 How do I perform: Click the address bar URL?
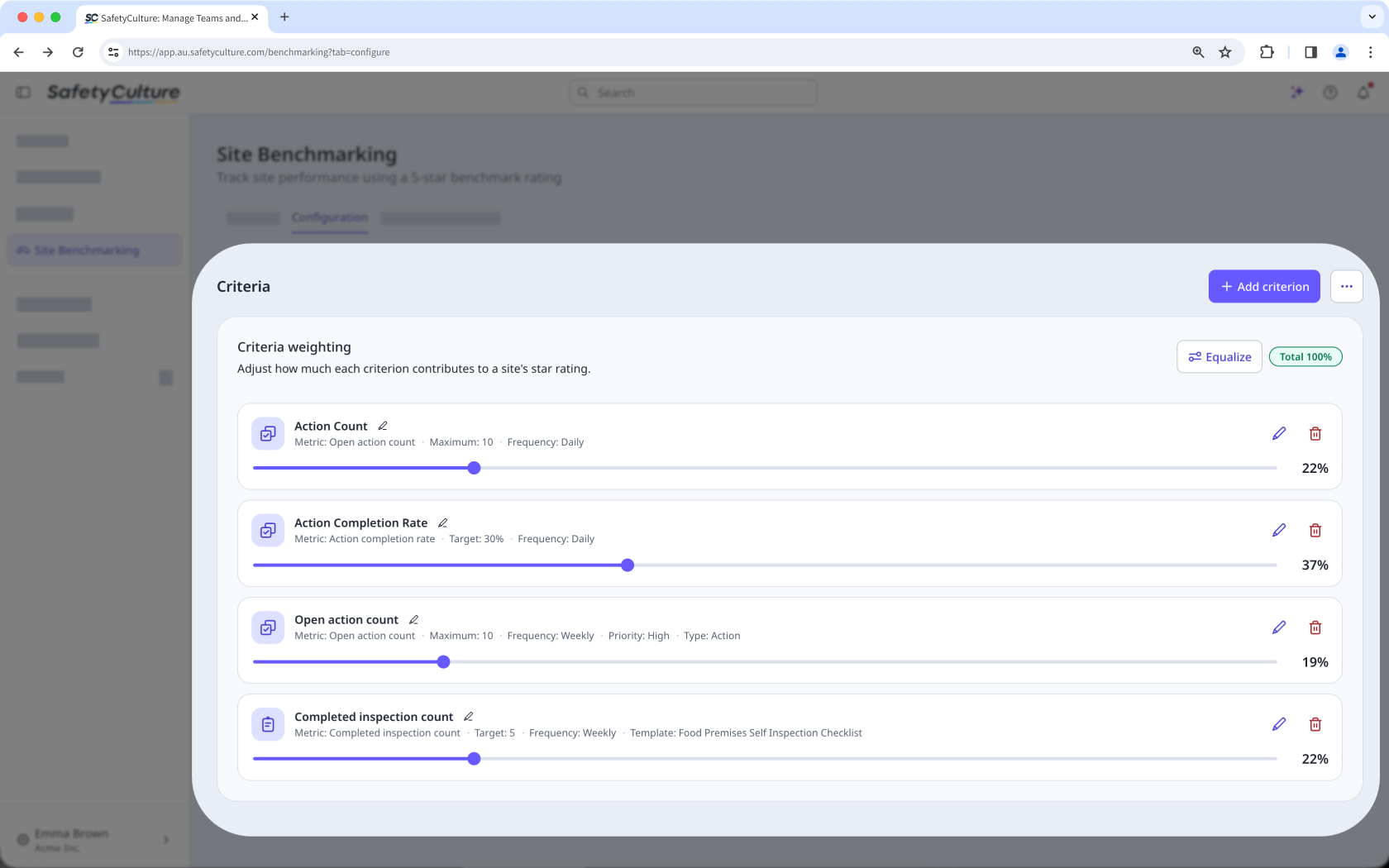pos(259,52)
